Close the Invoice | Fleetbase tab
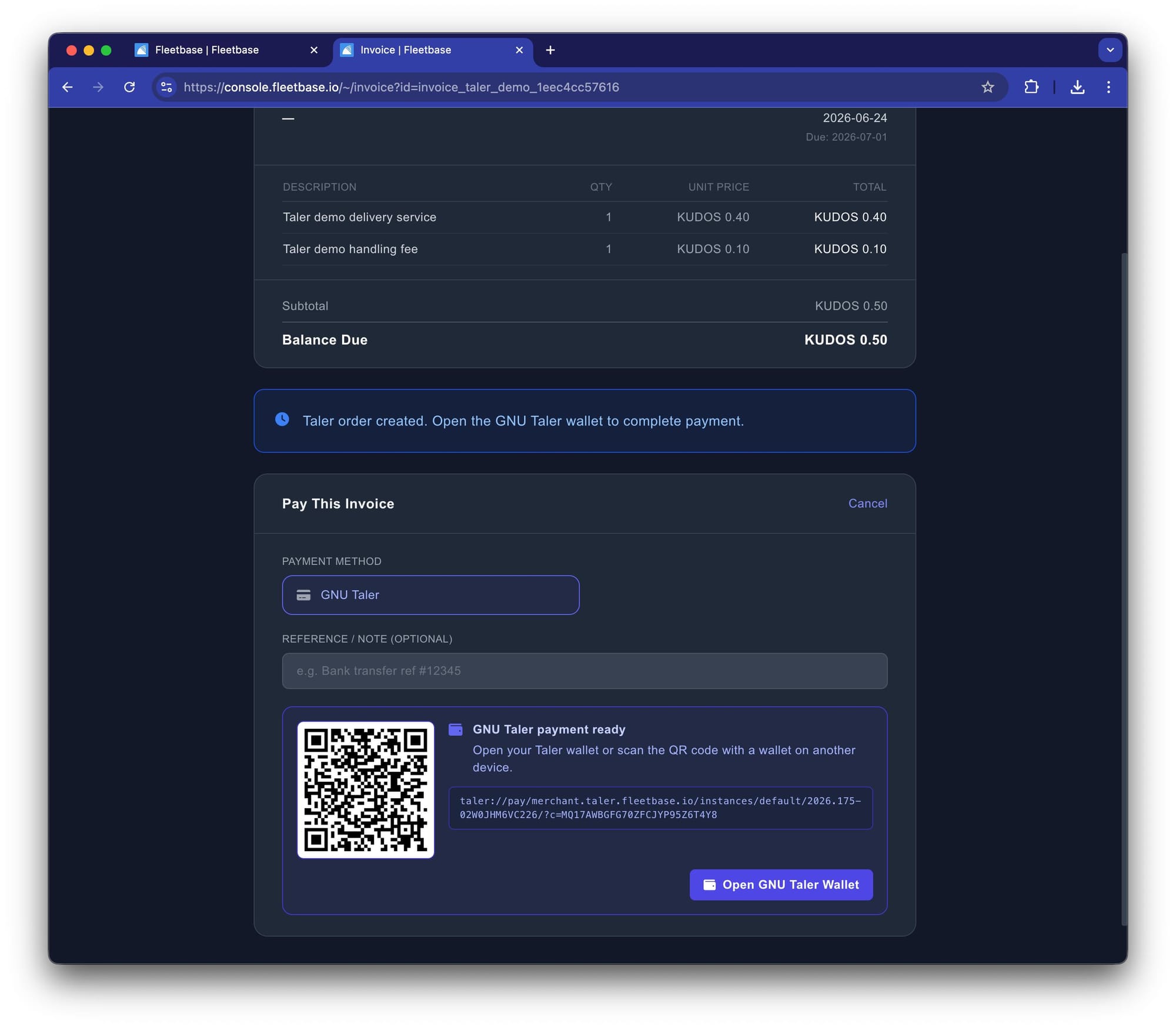 pyautogui.click(x=519, y=50)
